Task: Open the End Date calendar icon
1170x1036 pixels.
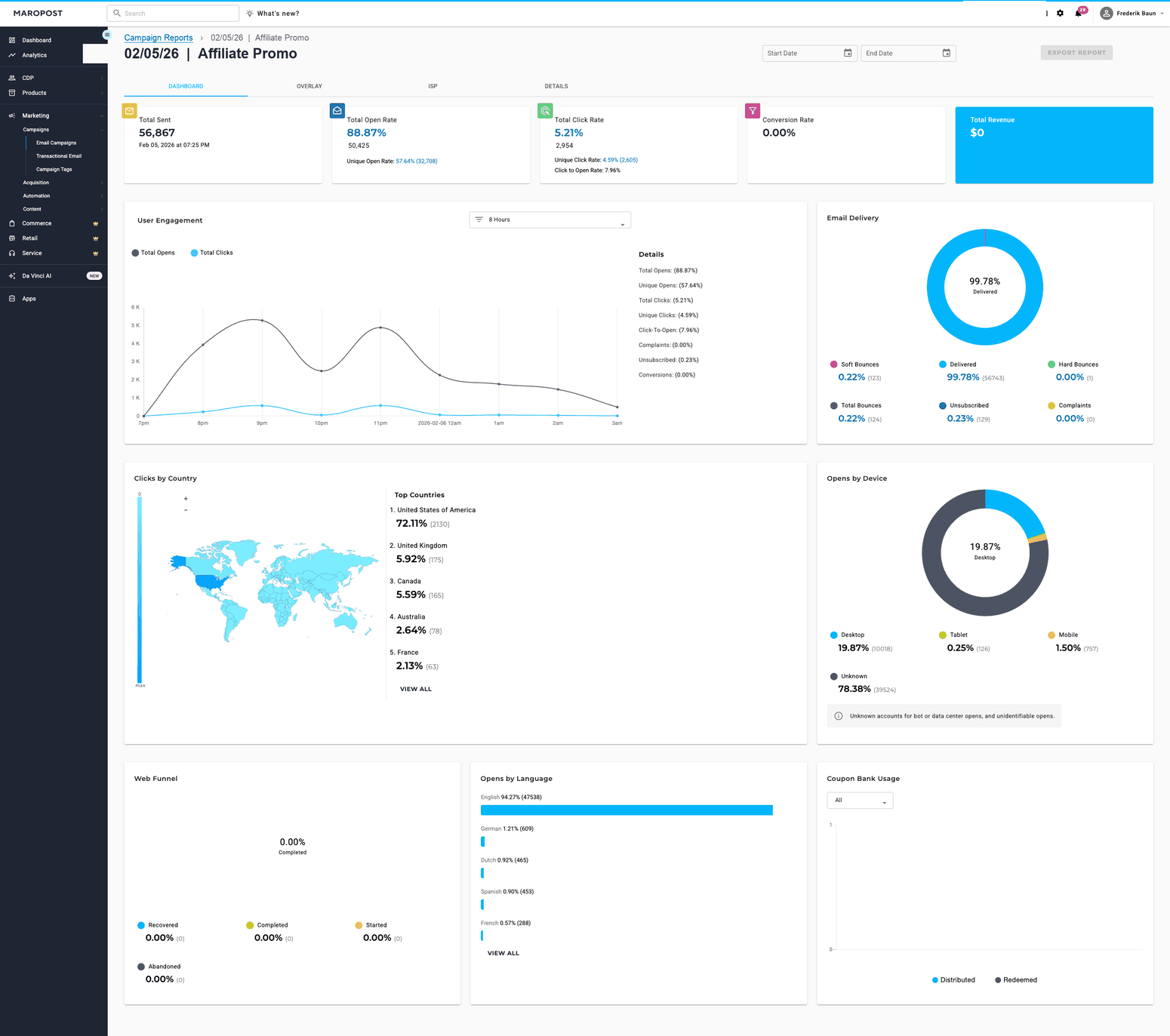Action: (947, 53)
